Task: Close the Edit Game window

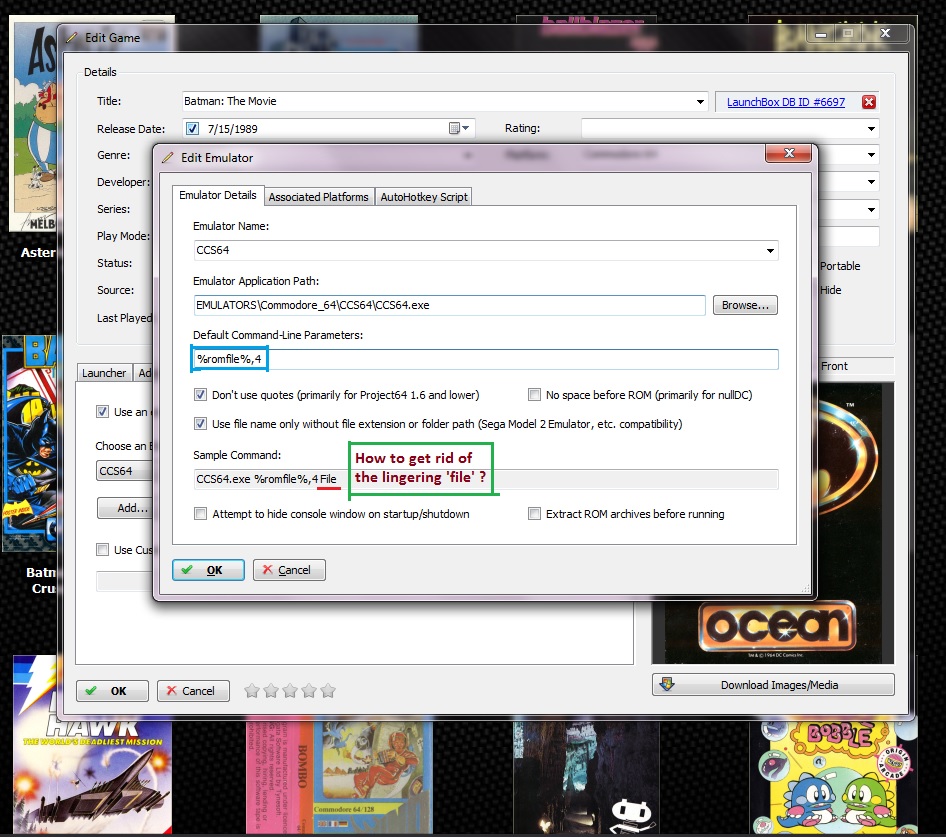Action: pyautogui.click(x=885, y=34)
